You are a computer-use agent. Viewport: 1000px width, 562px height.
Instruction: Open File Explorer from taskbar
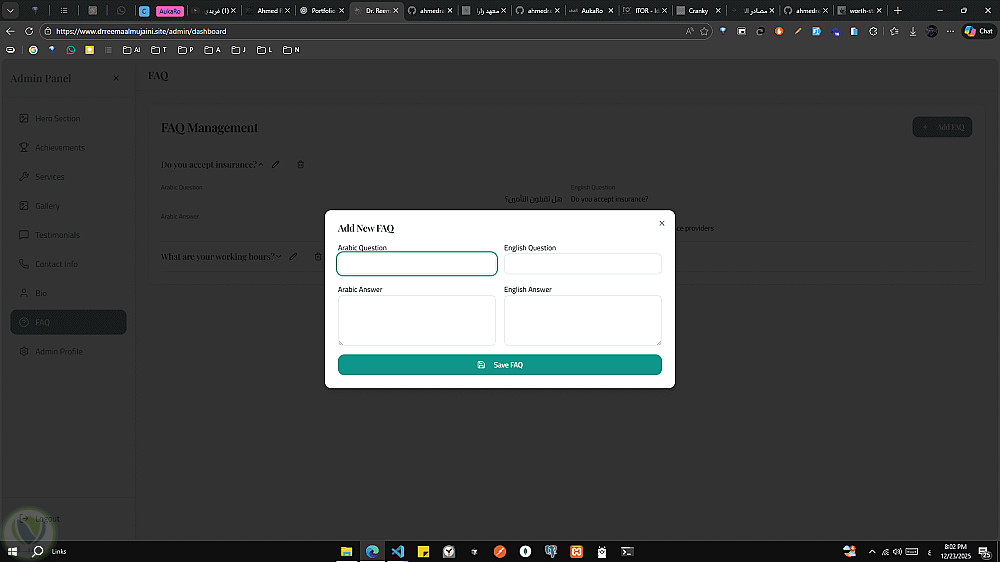click(x=346, y=551)
